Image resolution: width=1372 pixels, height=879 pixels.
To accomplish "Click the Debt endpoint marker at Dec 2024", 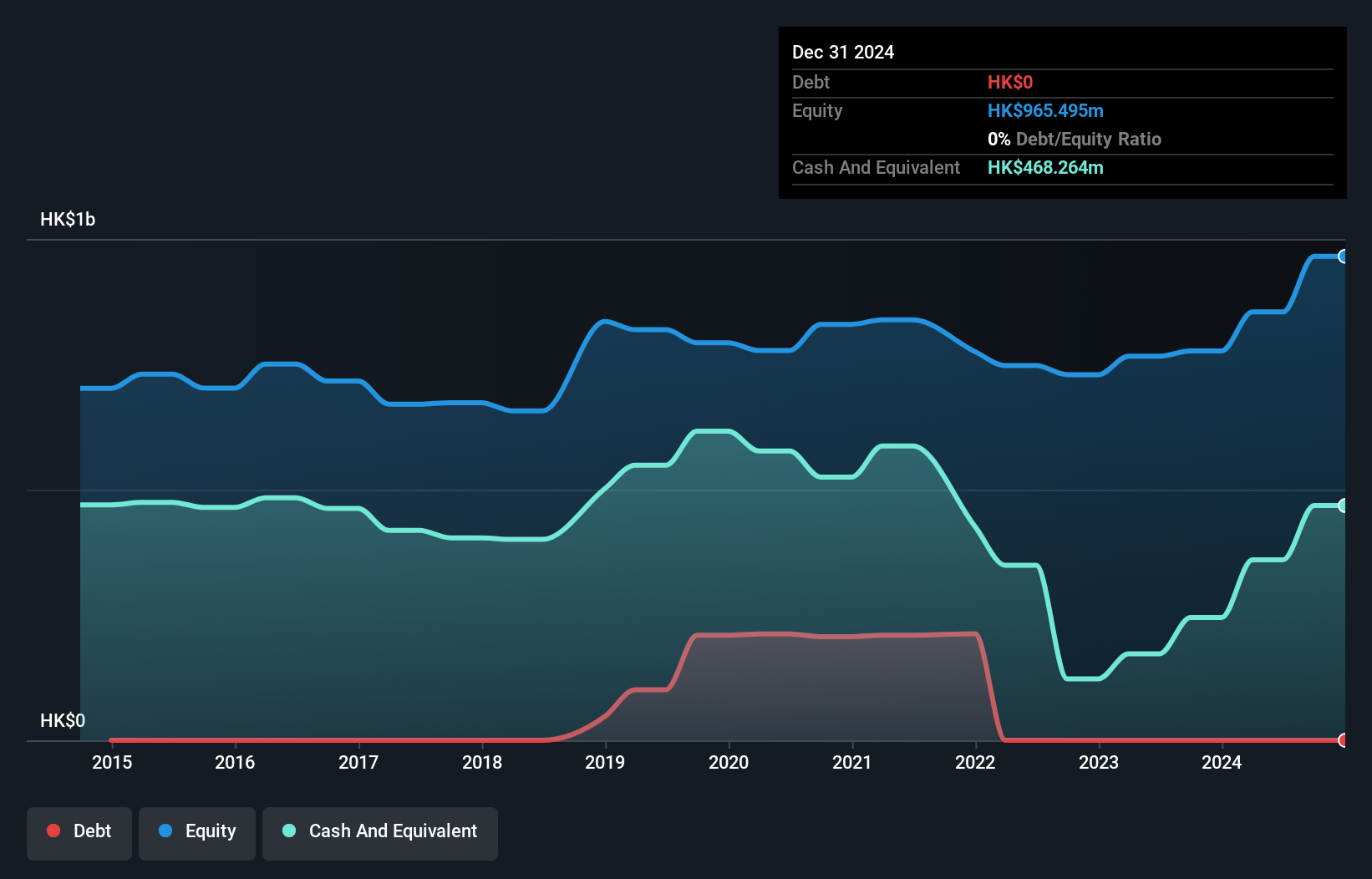I will (x=1343, y=740).
